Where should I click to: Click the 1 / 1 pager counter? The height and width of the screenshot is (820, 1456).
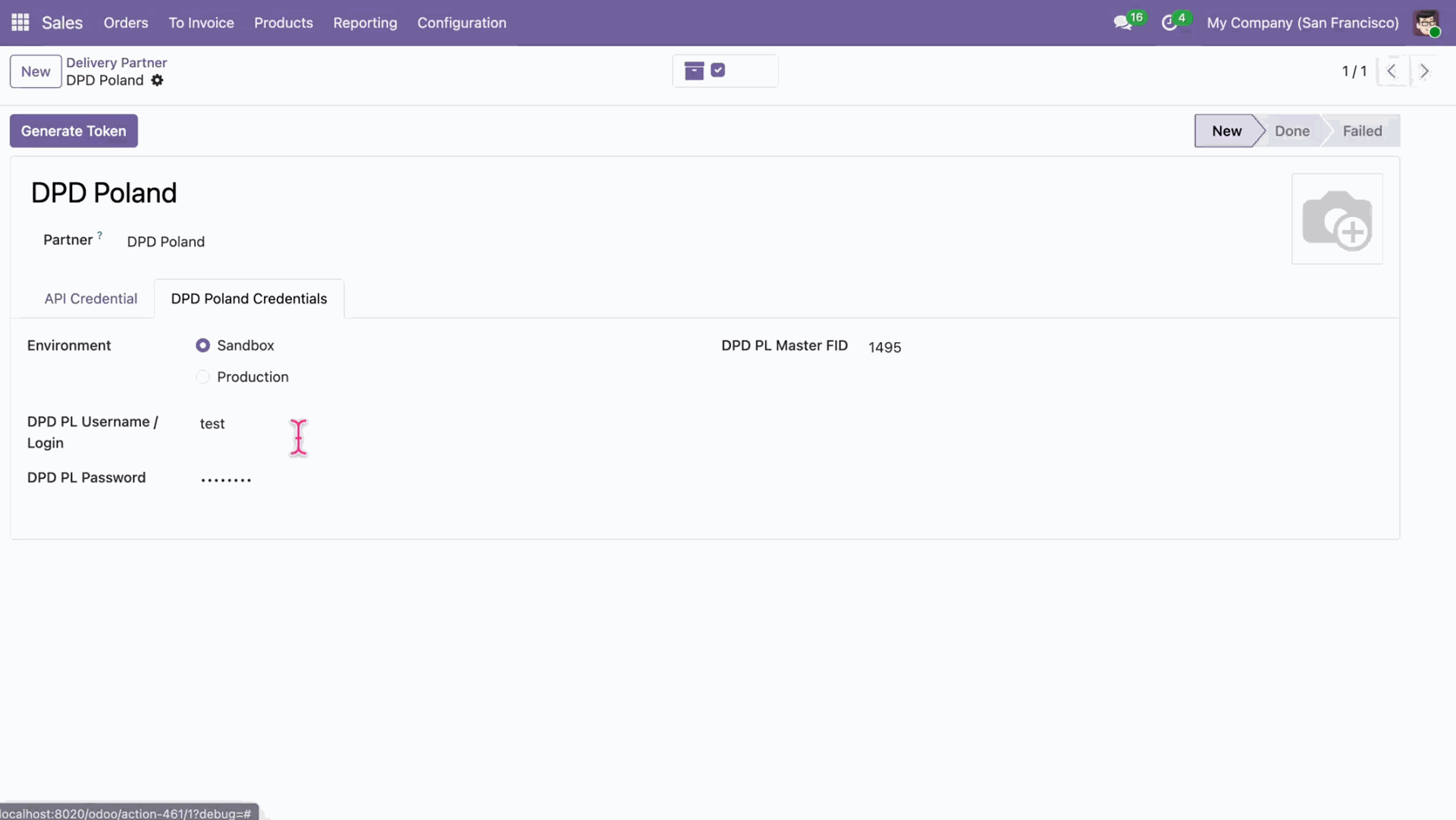(x=1354, y=71)
